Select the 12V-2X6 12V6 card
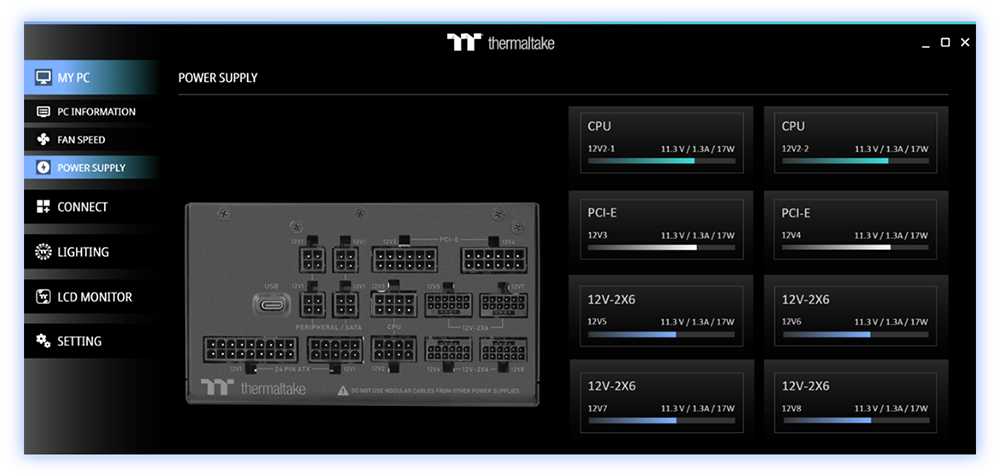The height and width of the screenshot is (476, 1000). coord(855,316)
